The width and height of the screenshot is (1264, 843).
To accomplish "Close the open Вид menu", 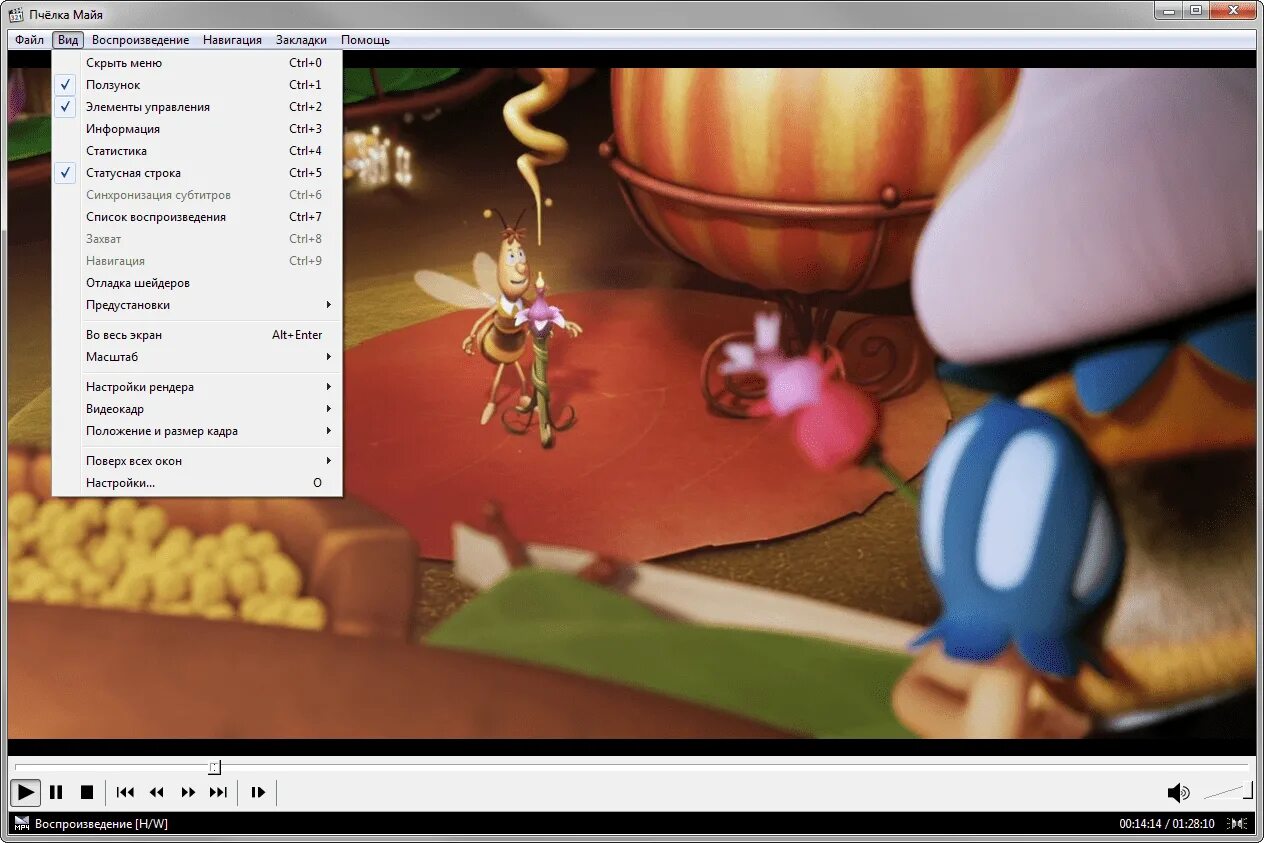I will pos(68,40).
